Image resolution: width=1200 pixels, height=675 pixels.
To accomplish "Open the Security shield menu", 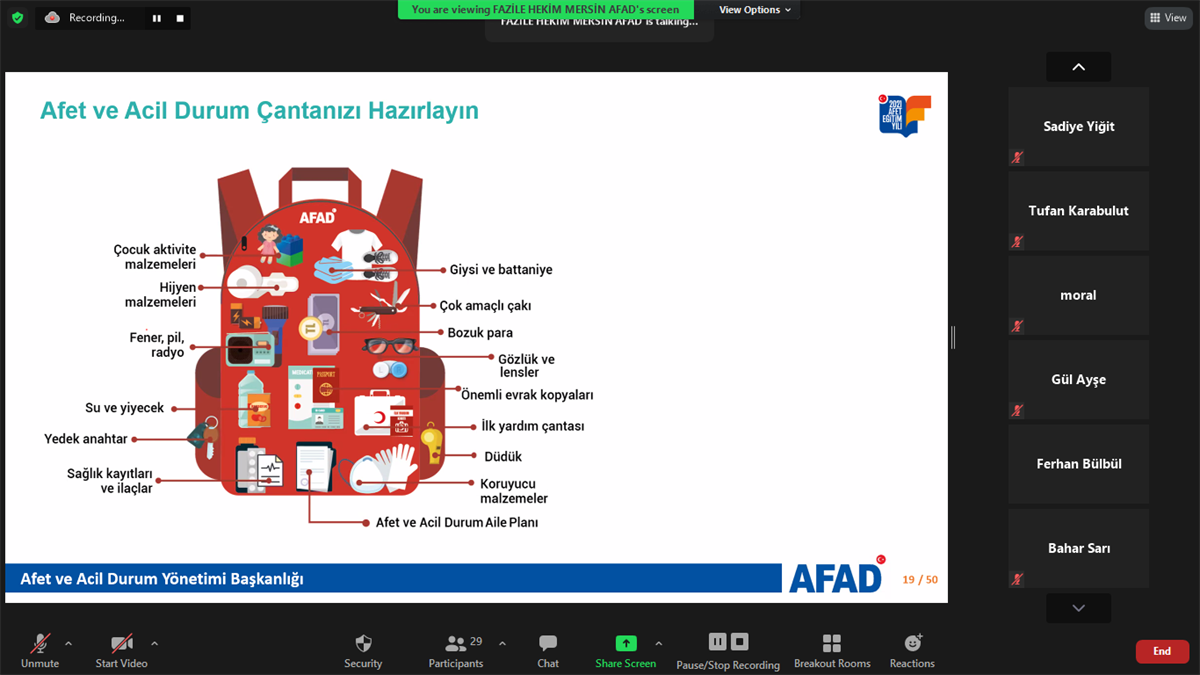I will [x=363, y=650].
